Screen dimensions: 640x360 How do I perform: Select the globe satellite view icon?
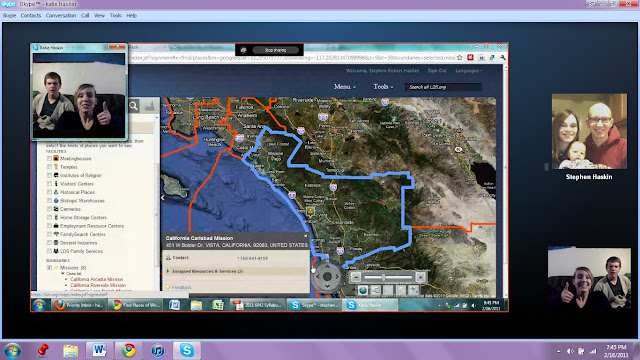[362, 290]
